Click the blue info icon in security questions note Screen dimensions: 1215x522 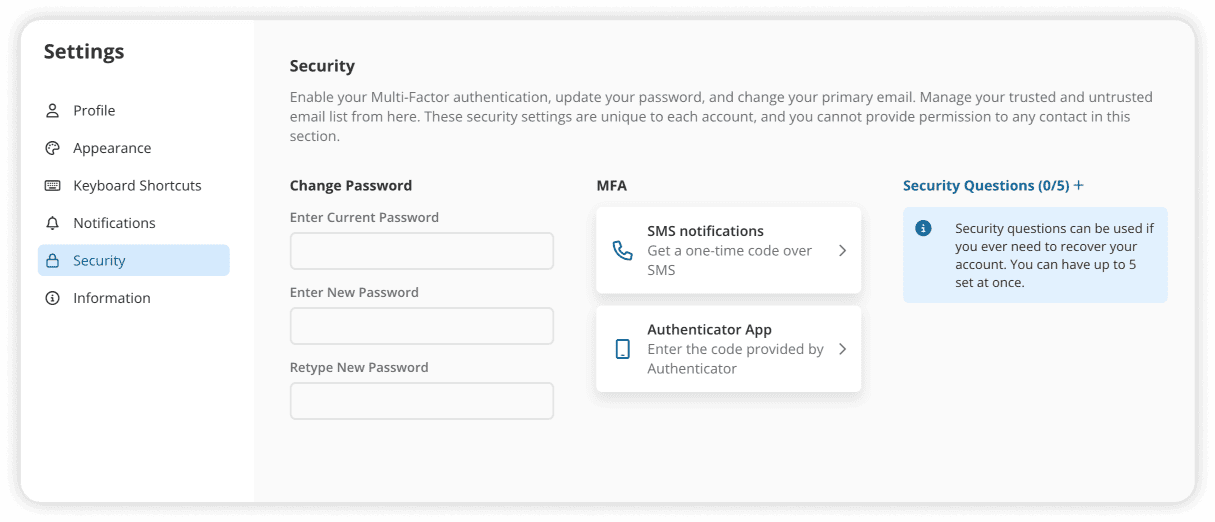(x=924, y=228)
